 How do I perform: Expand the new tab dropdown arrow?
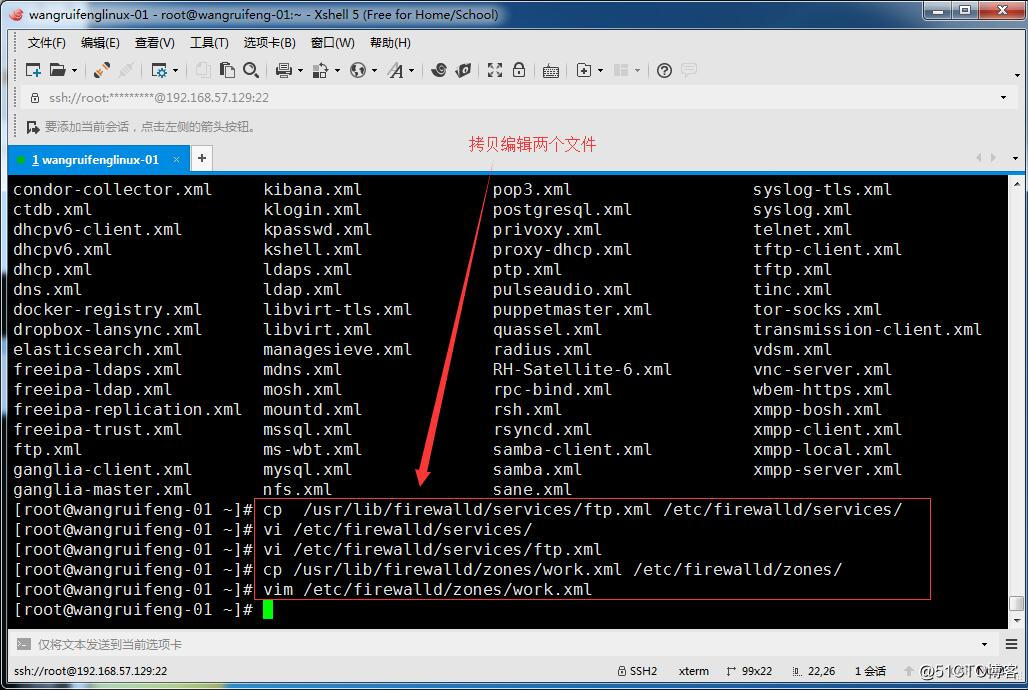[x=600, y=70]
